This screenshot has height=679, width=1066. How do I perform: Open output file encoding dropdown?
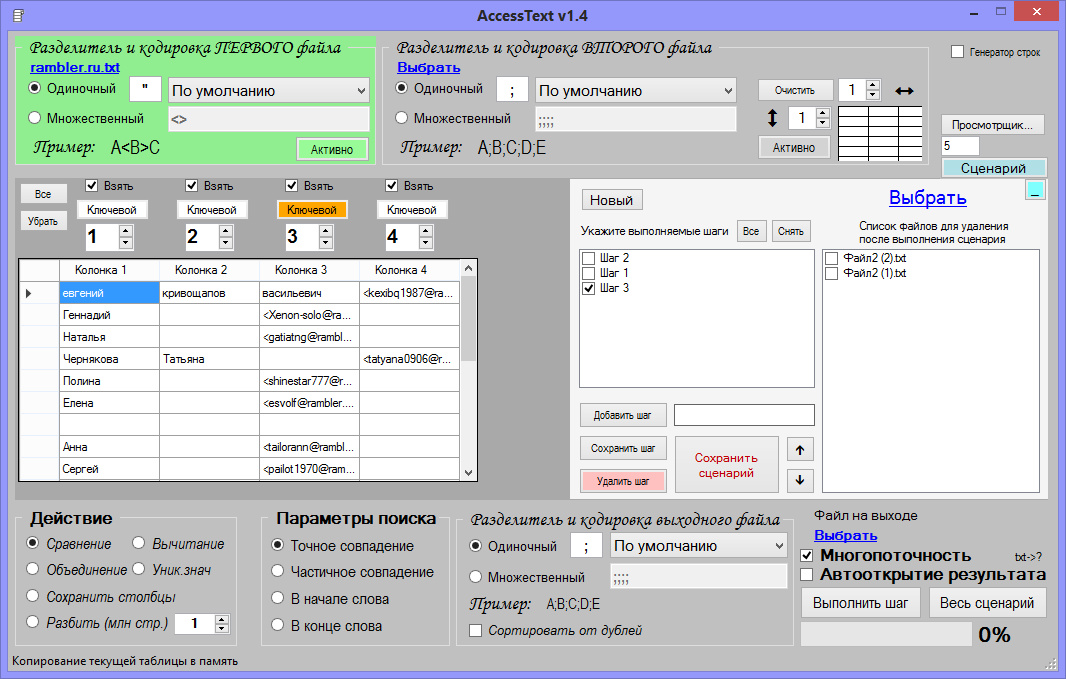point(699,546)
